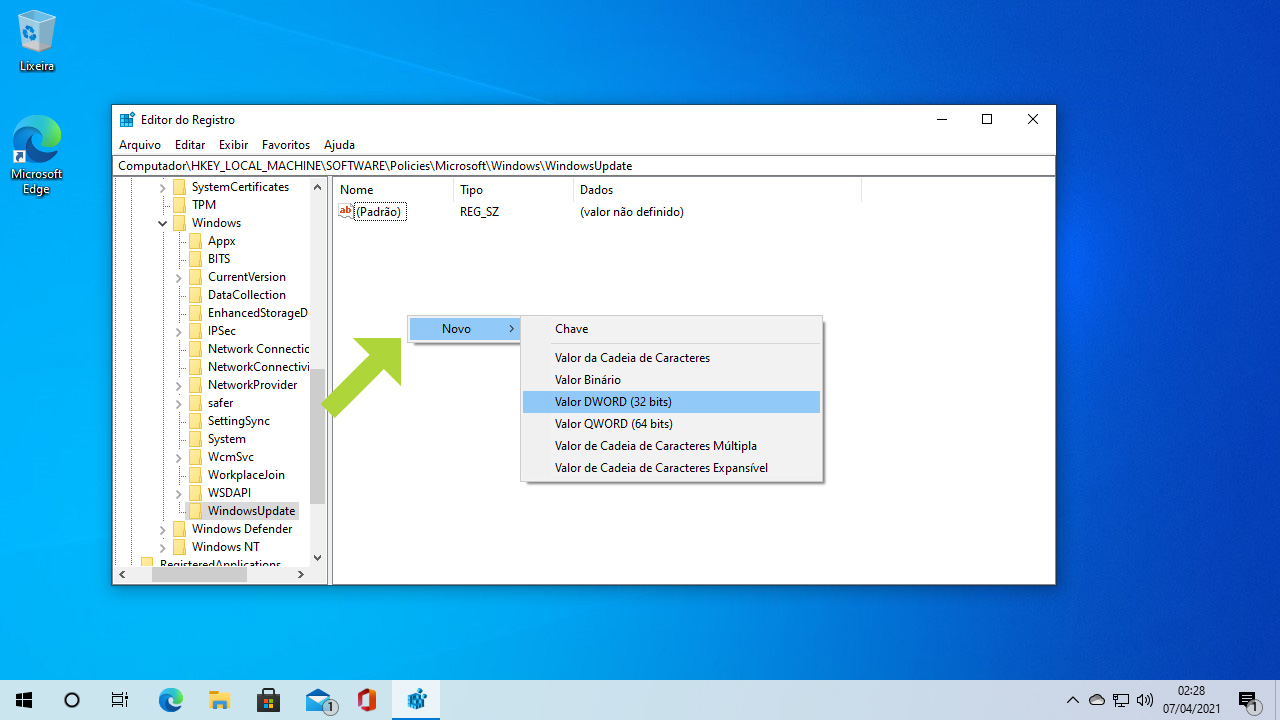Choose Valor da Cadeia de Caracteres

(x=671, y=358)
